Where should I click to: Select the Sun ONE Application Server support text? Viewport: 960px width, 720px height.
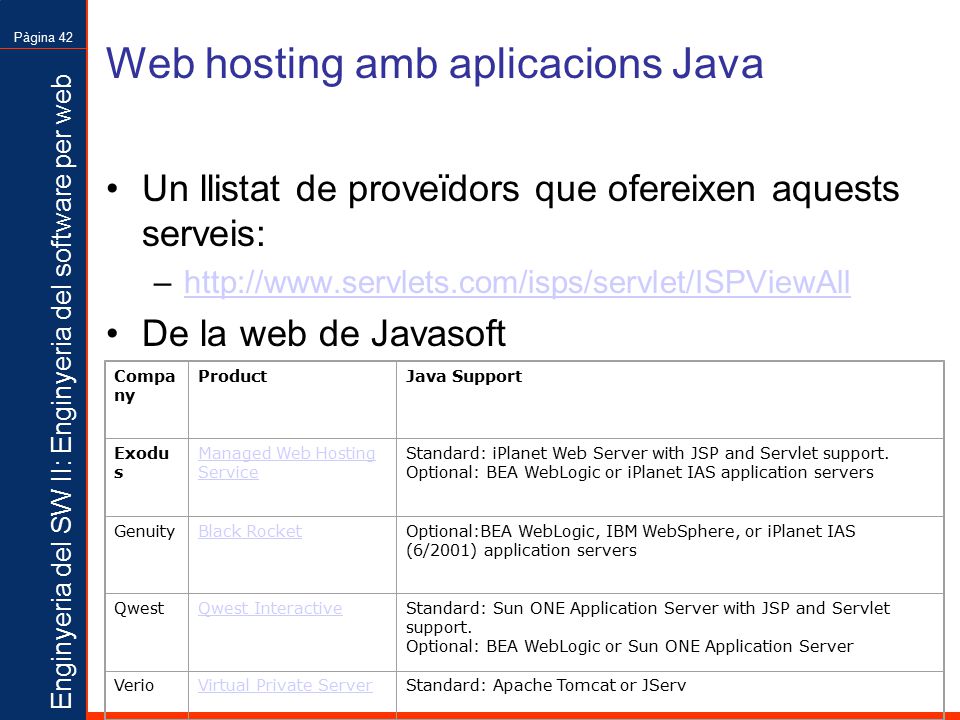click(x=648, y=627)
